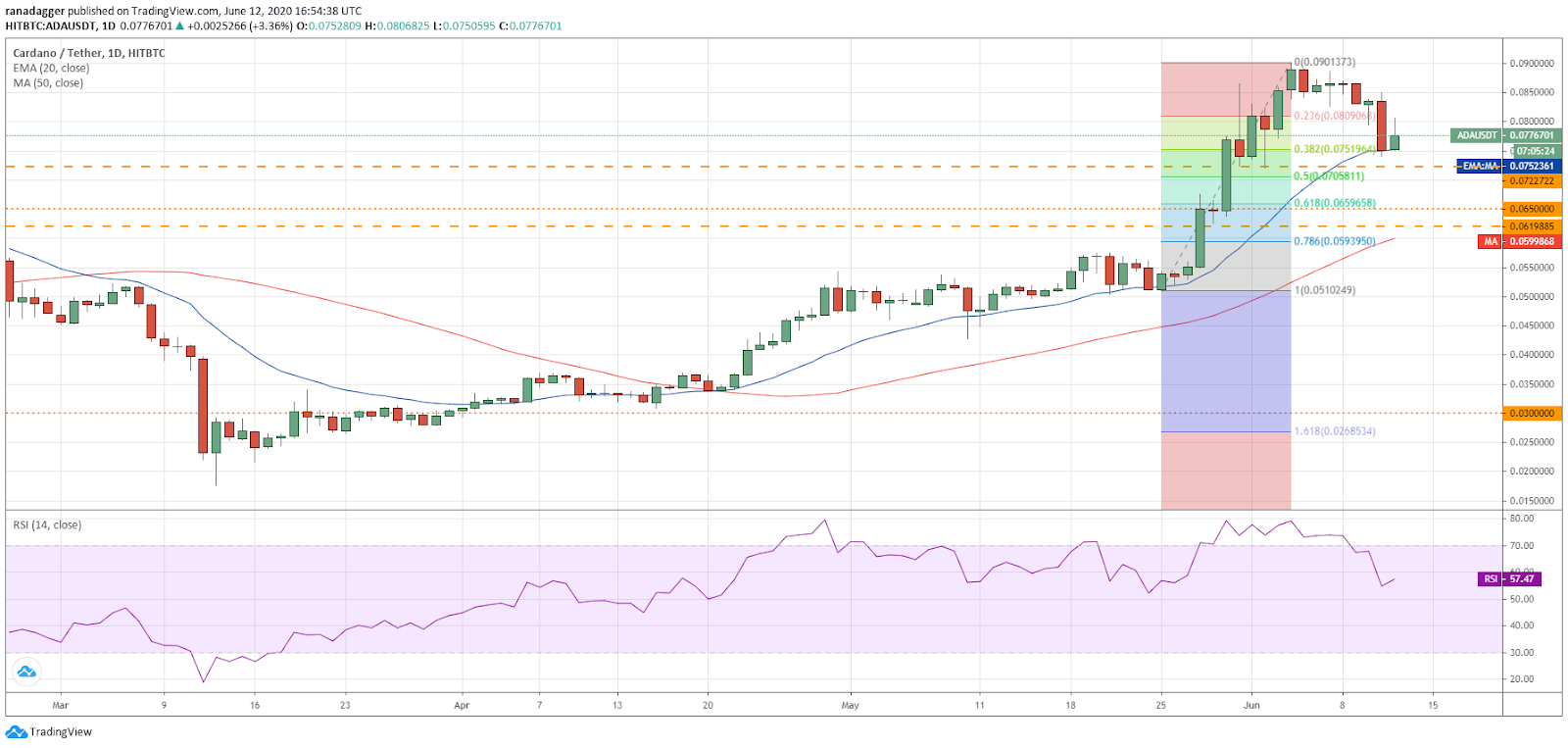The height and width of the screenshot is (748, 1568).
Task: Click '0.0500000' on the price axis
Action: 1532,297
